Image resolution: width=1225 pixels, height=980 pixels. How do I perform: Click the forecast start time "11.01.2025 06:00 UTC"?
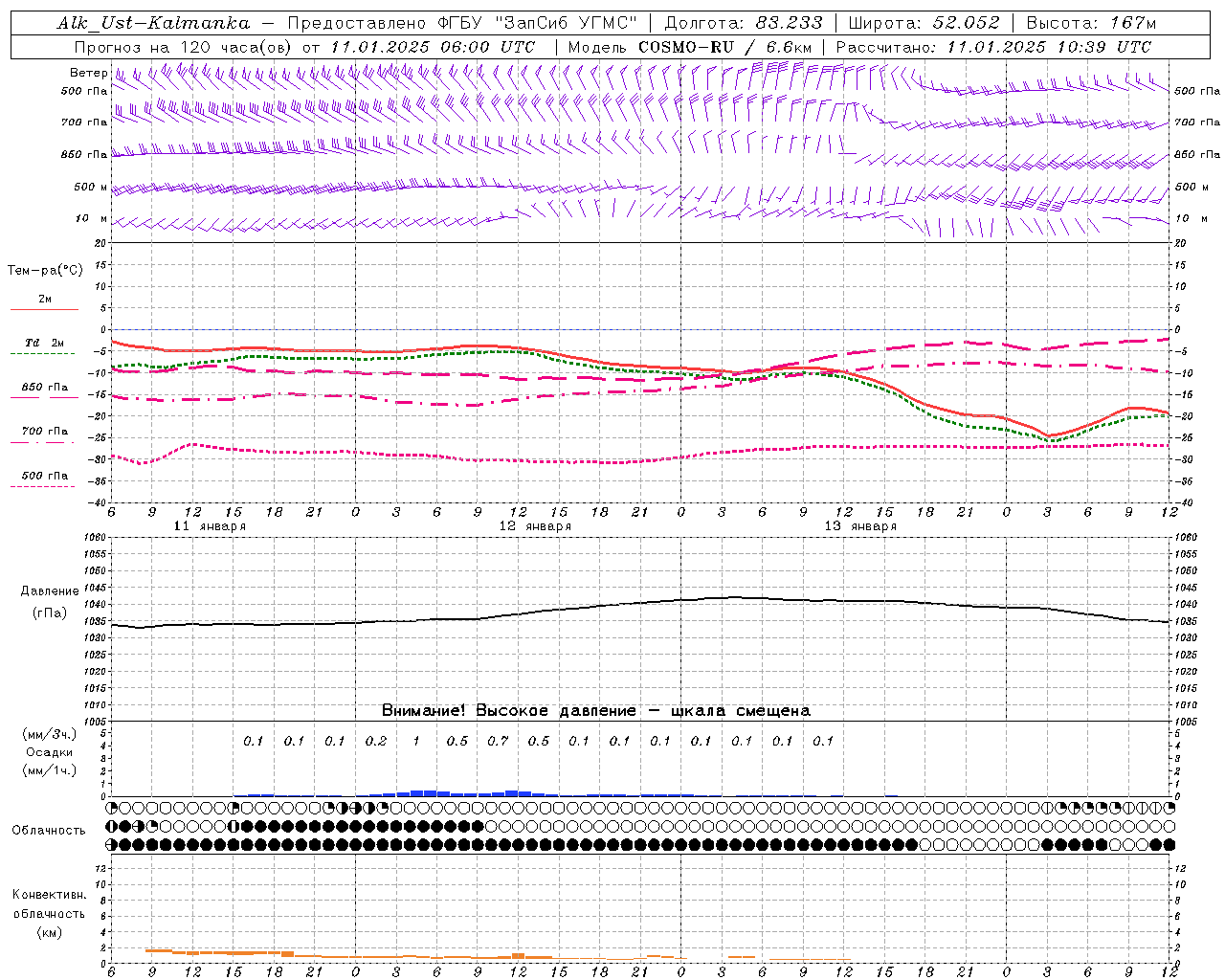coord(433,47)
